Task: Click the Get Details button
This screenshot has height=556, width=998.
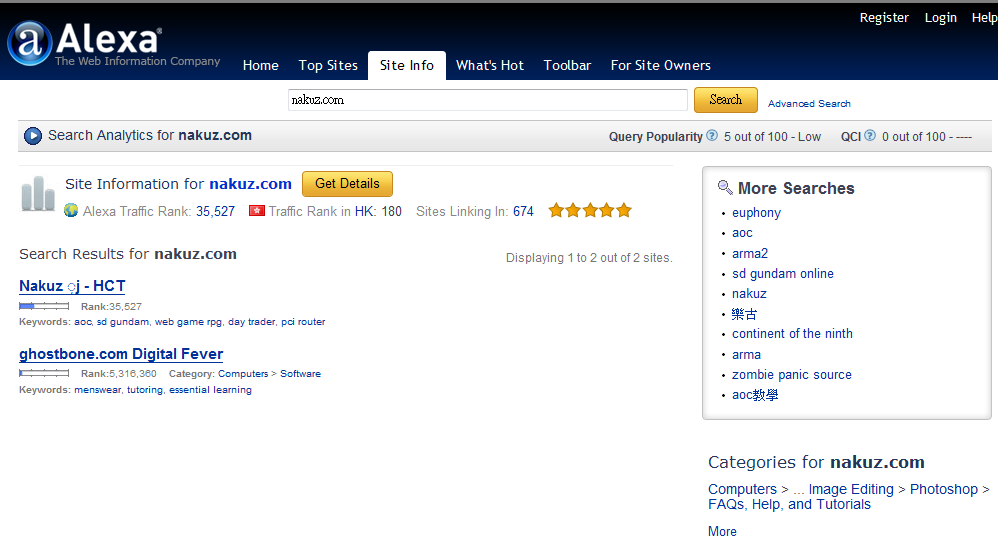Action: [348, 184]
